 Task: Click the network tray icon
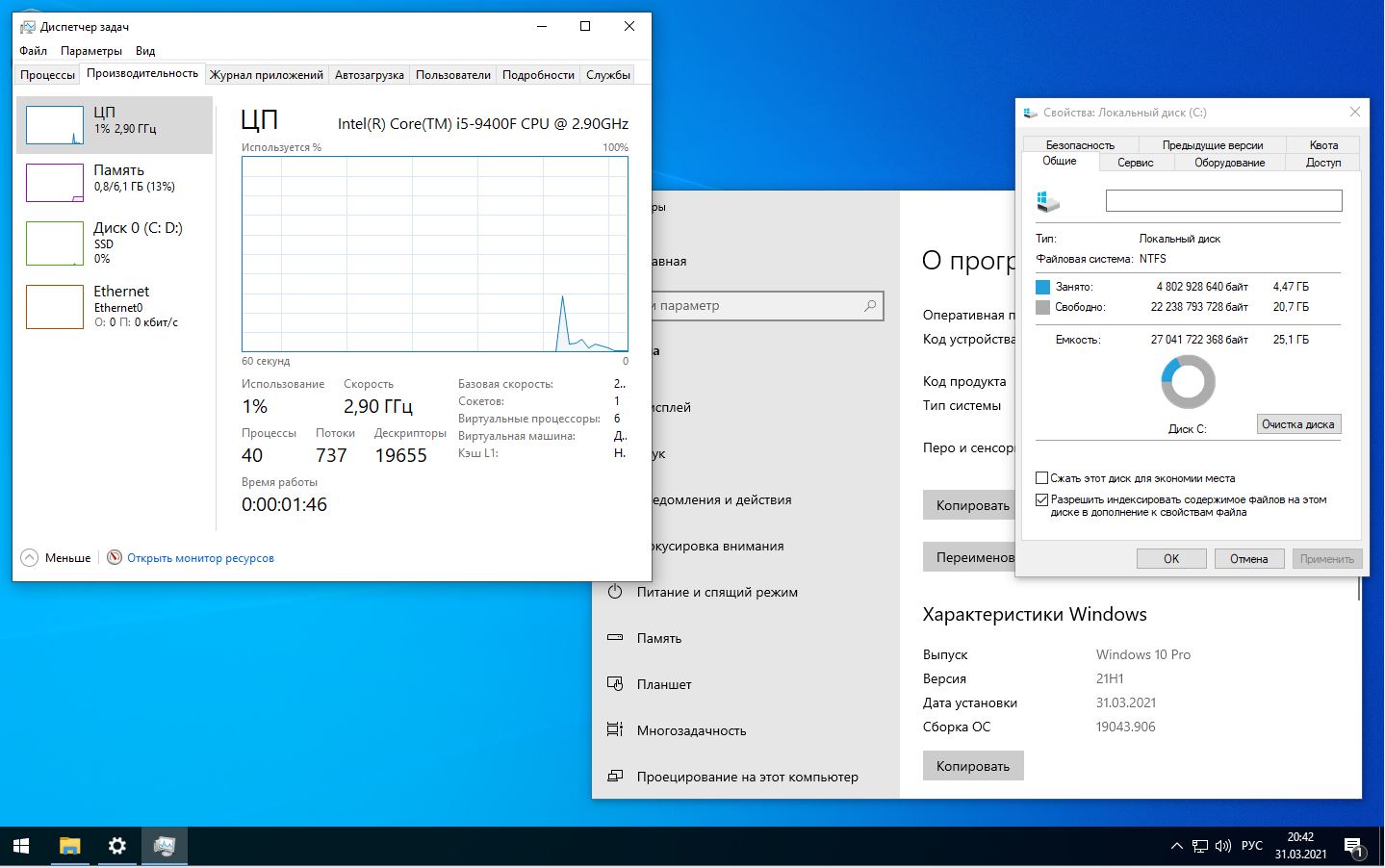pyautogui.click(x=1200, y=847)
